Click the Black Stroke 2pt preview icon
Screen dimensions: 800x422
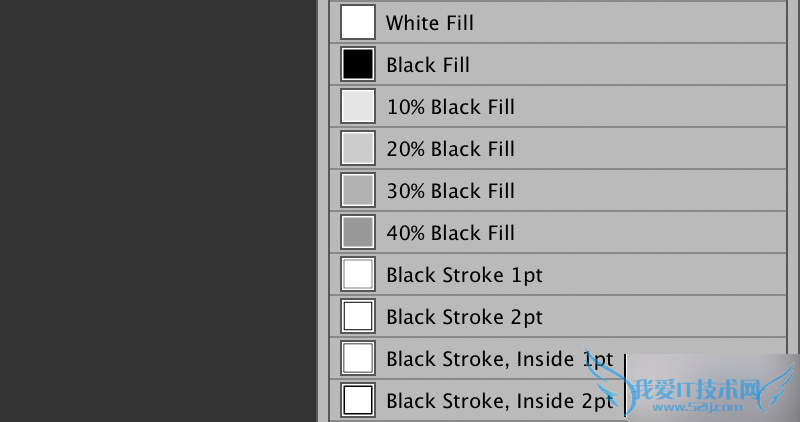coord(358,316)
